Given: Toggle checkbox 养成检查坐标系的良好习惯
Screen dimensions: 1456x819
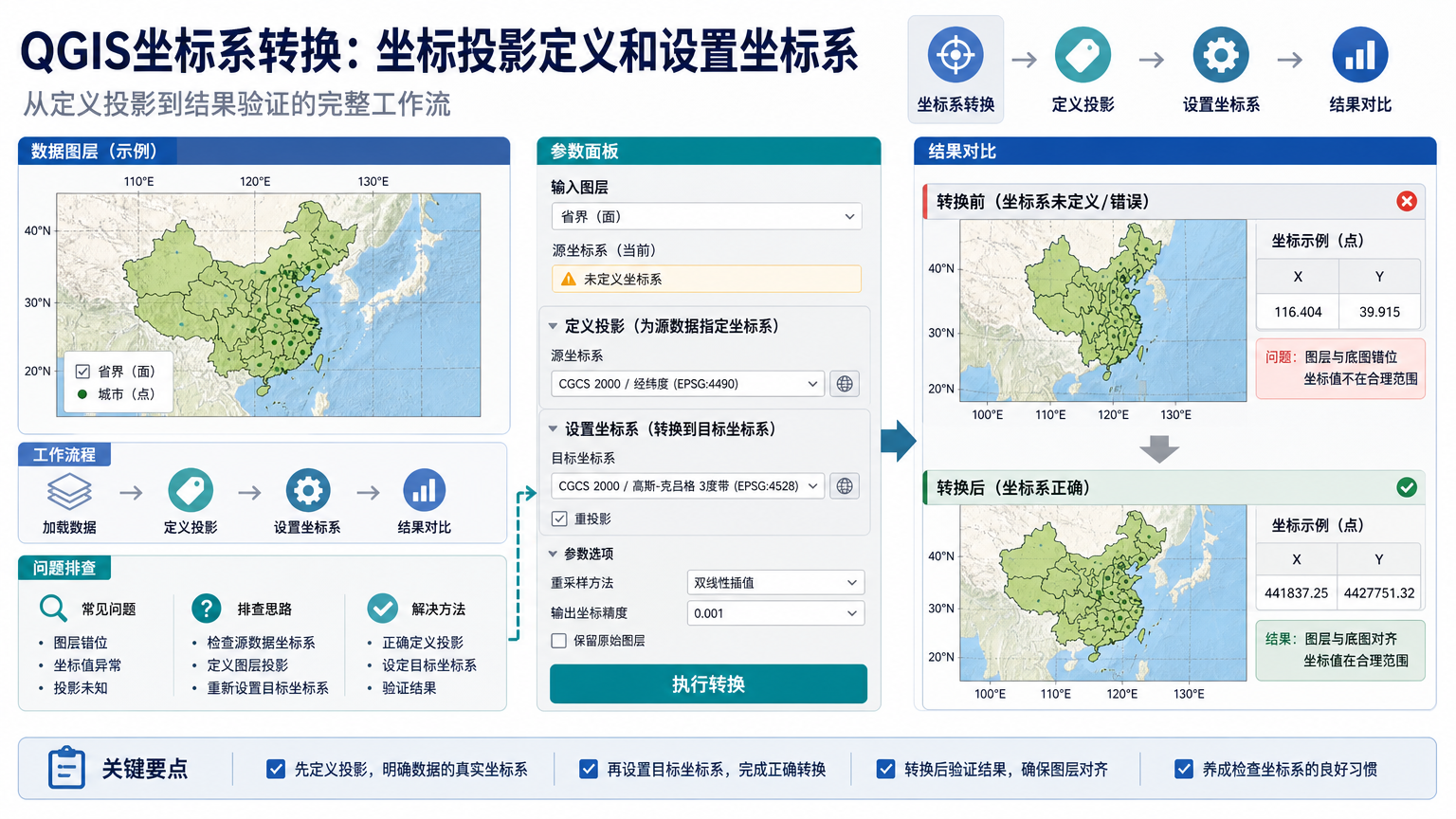Looking at the screenshot, I should point(1184,769).
